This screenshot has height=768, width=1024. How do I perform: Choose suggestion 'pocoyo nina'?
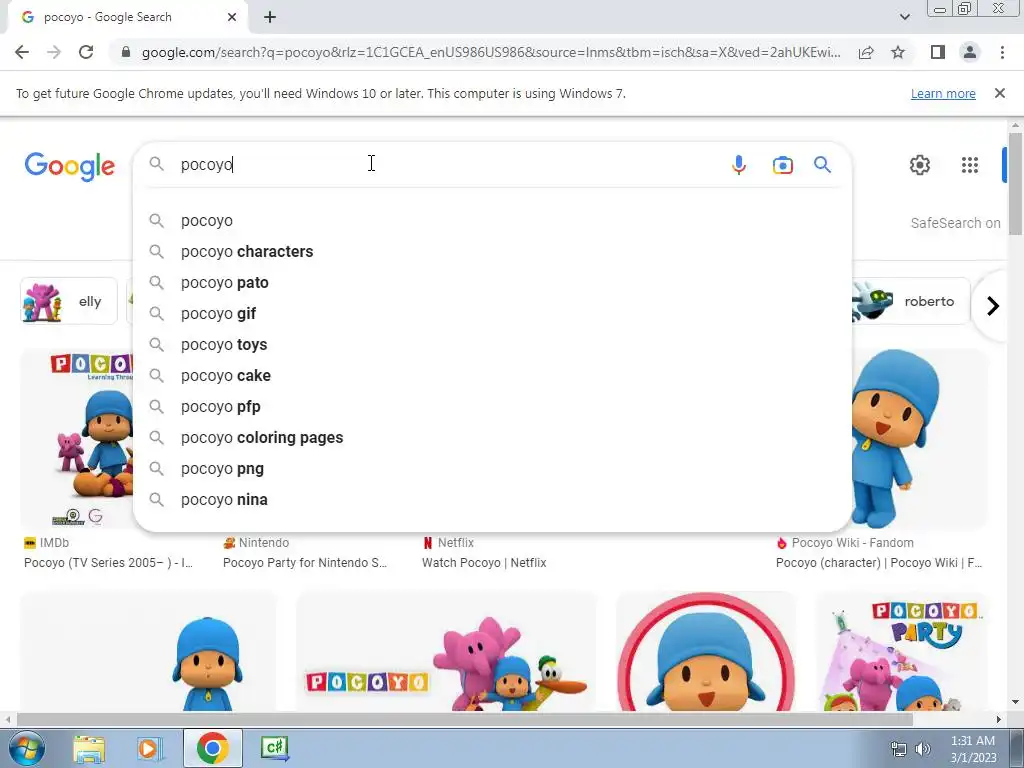[x=492, y=500]
